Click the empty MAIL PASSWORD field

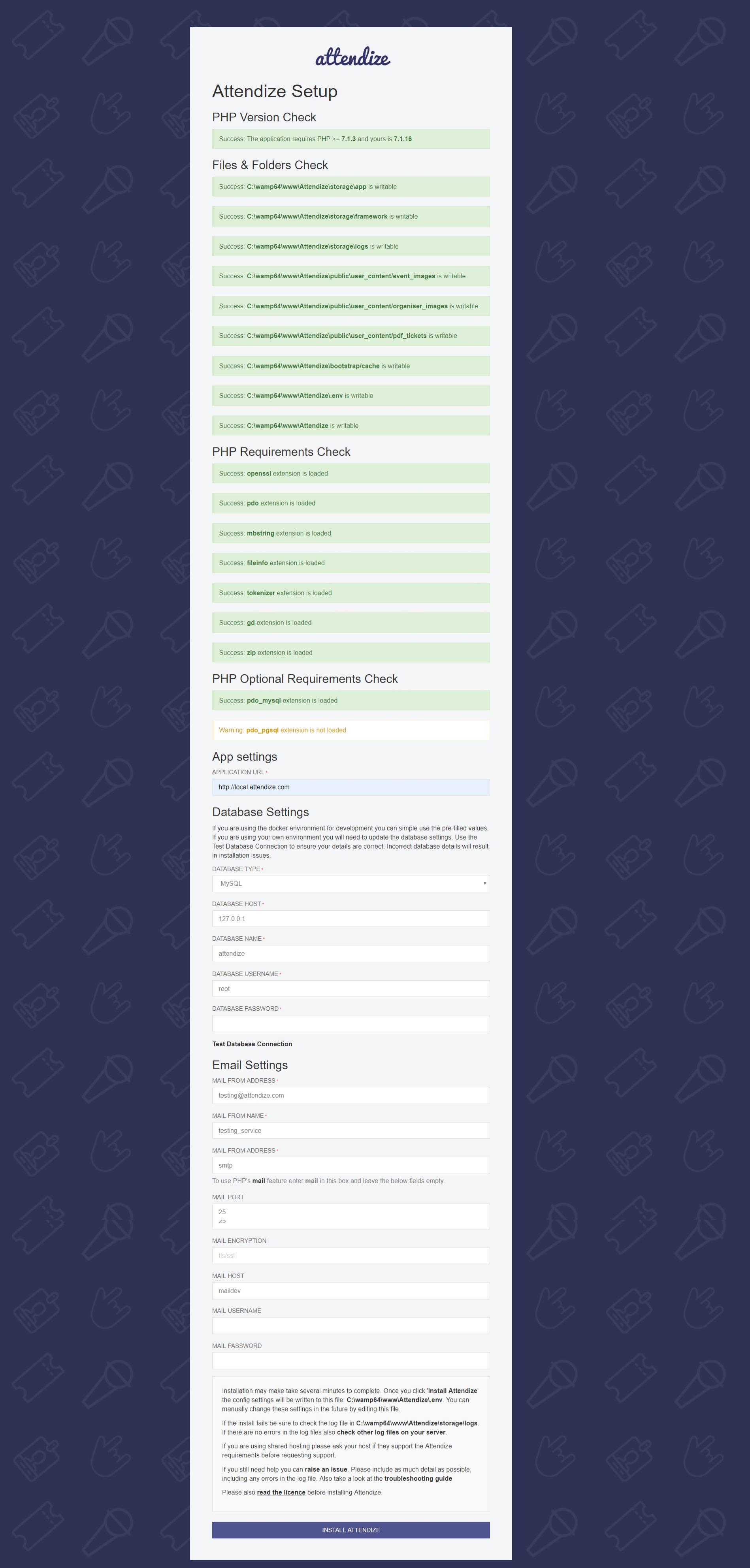(x=351, y=1360)
